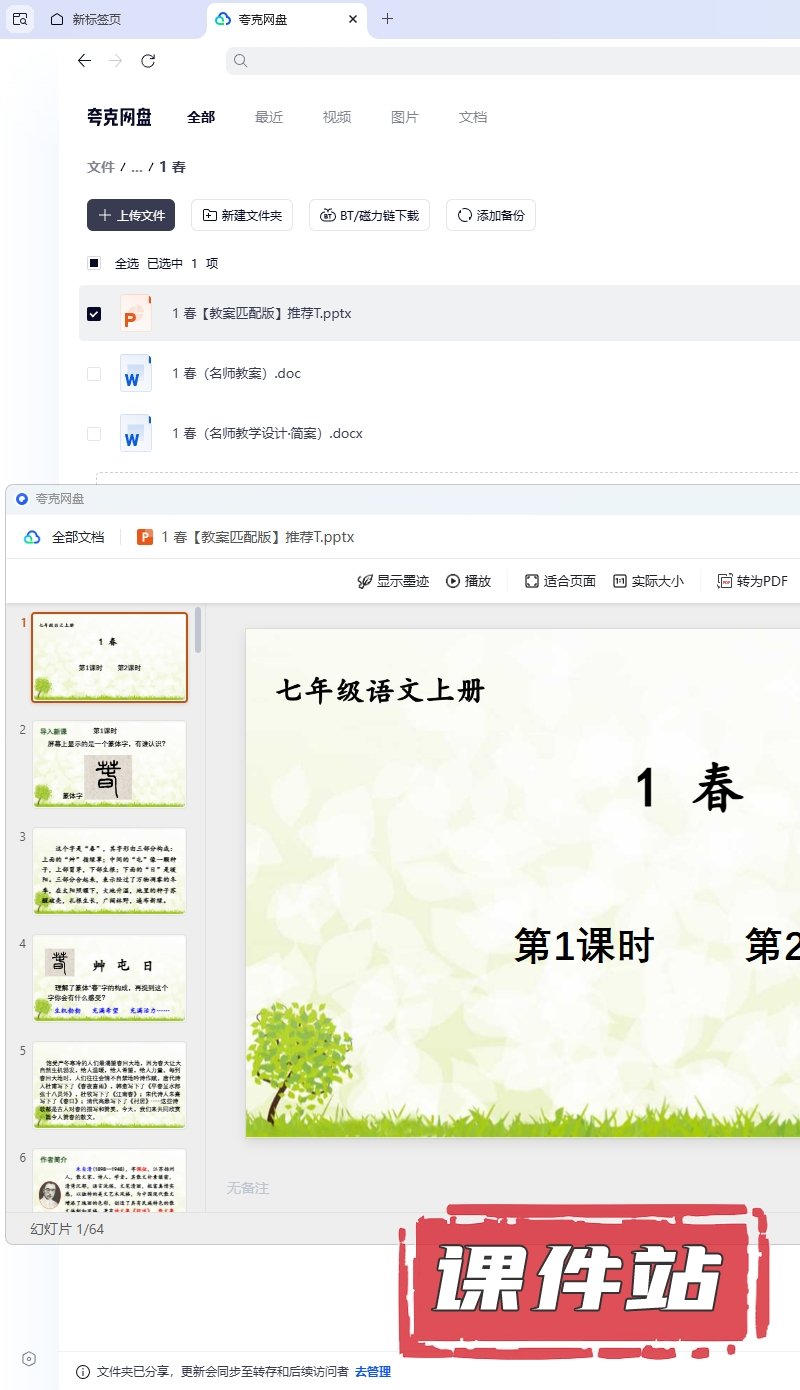Toggle the Select All (全选) checkbox
Screen dimensions: 800x1390
tap(94, 264)
